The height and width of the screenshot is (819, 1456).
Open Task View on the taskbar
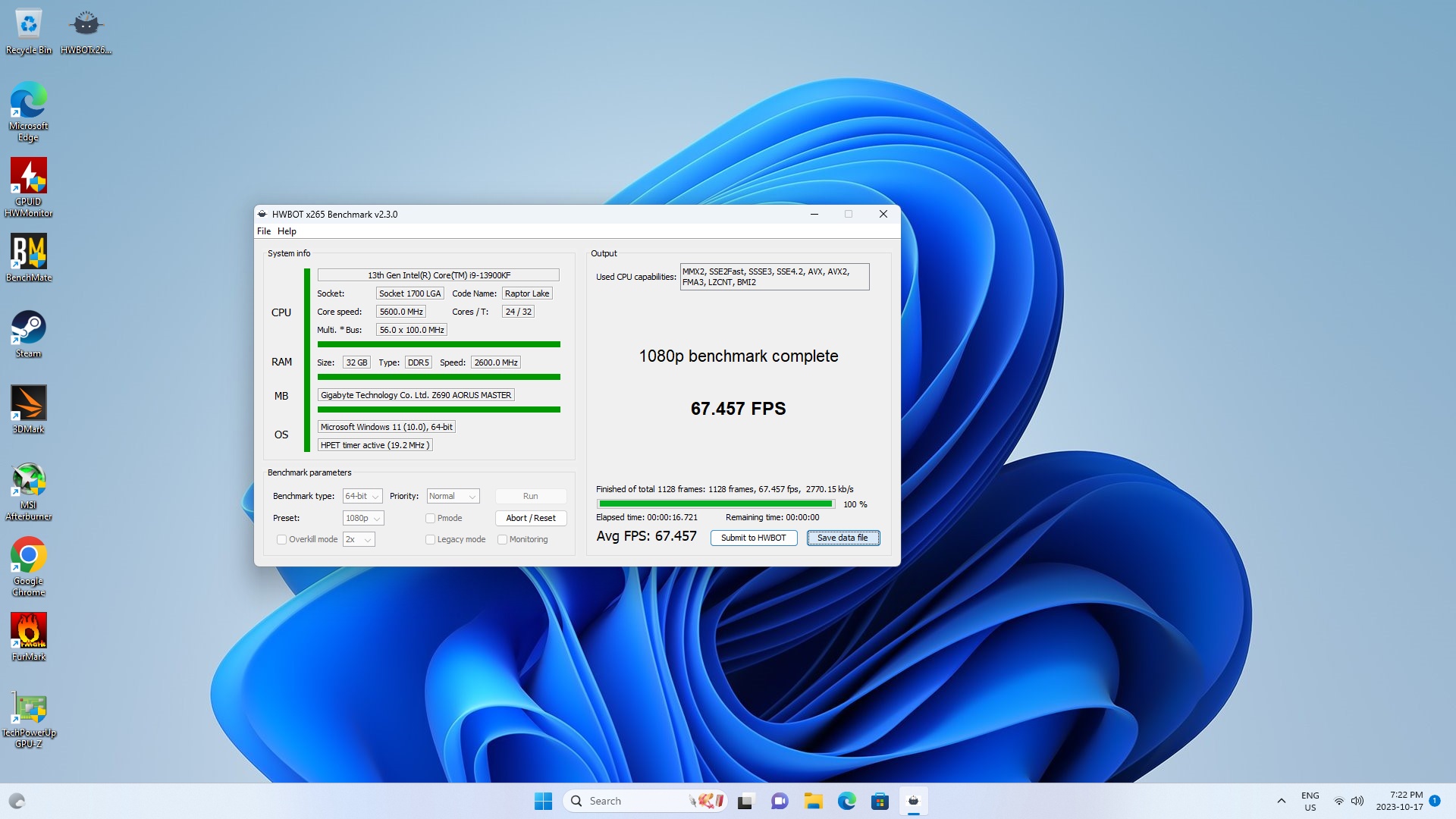(x=745, y=801)
